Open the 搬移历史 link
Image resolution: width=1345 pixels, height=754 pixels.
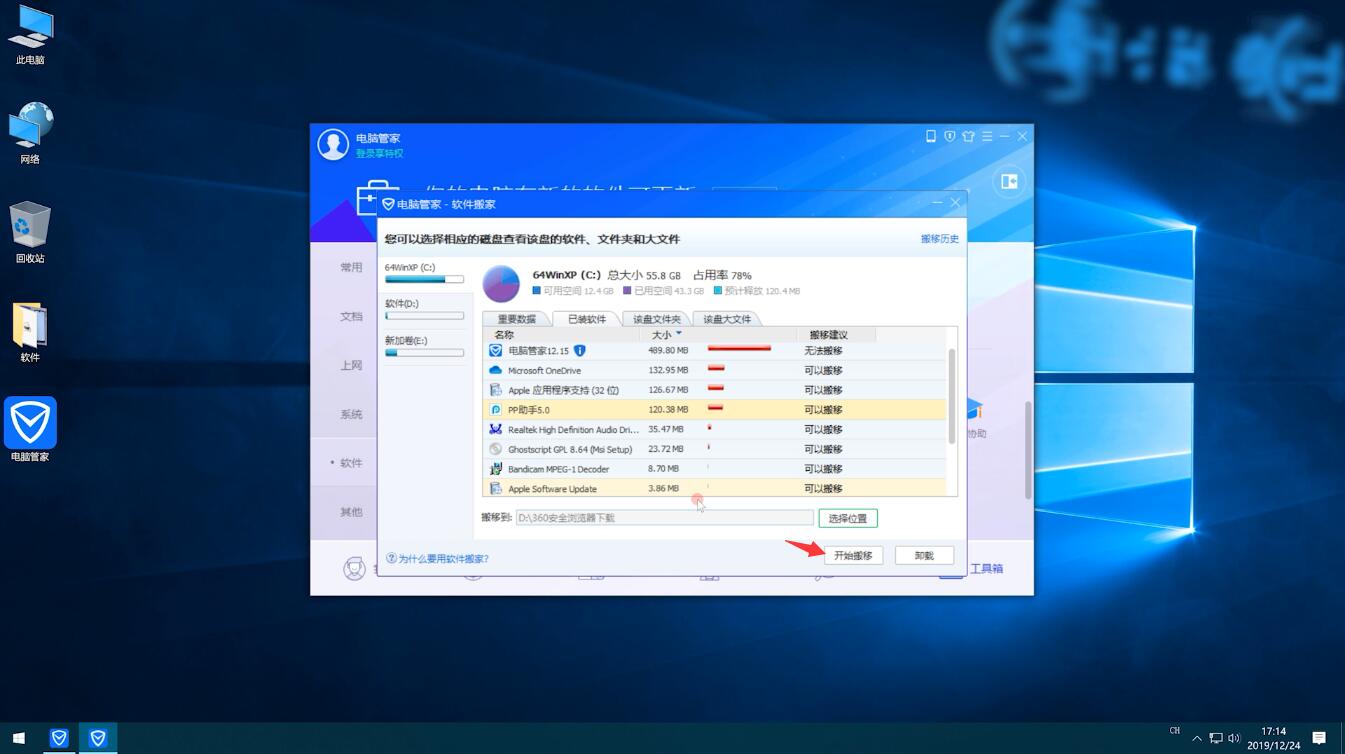coord(940,239)
